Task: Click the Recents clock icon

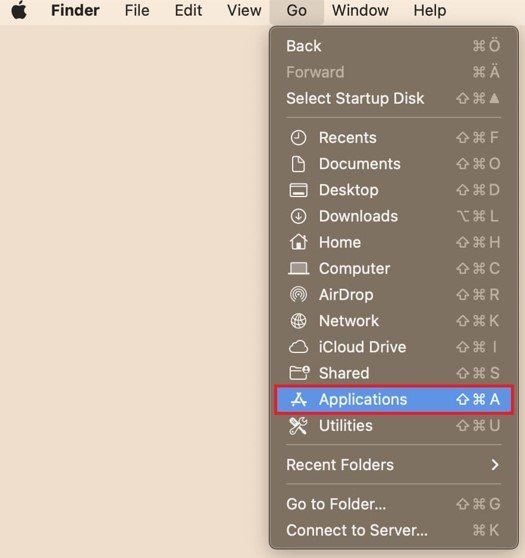Action: (298, 138)
